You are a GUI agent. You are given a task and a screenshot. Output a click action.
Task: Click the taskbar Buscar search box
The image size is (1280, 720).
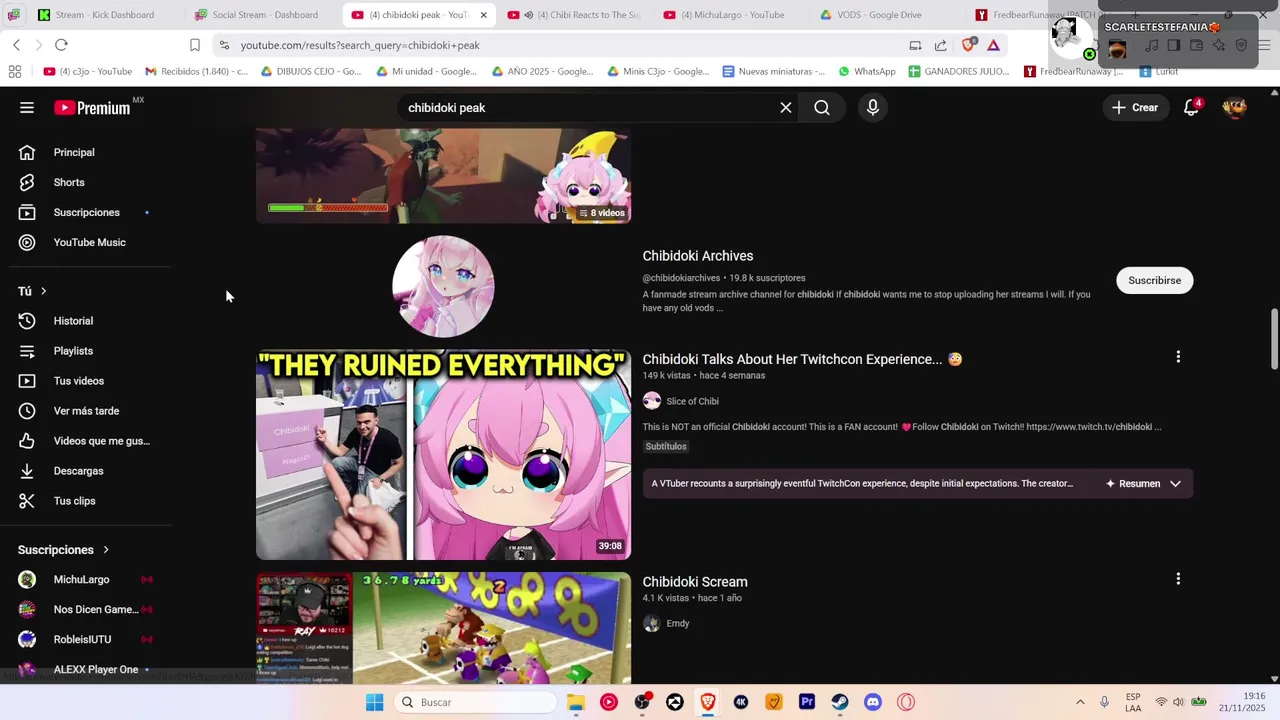coord(475,702)
